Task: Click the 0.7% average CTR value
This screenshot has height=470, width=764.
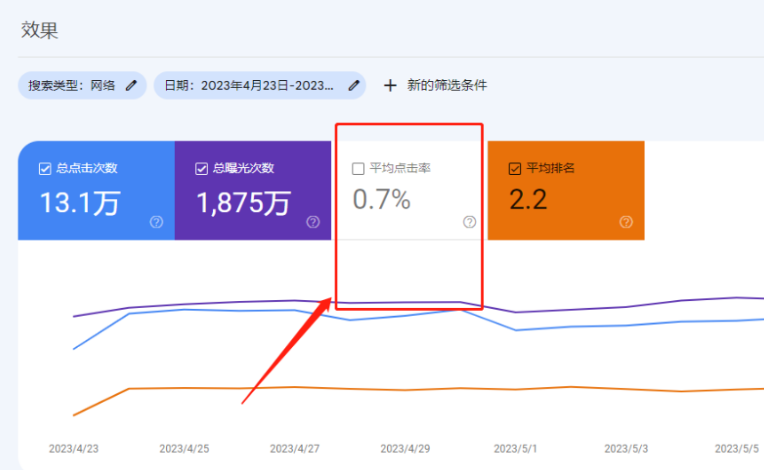Action: coord(381,200)
